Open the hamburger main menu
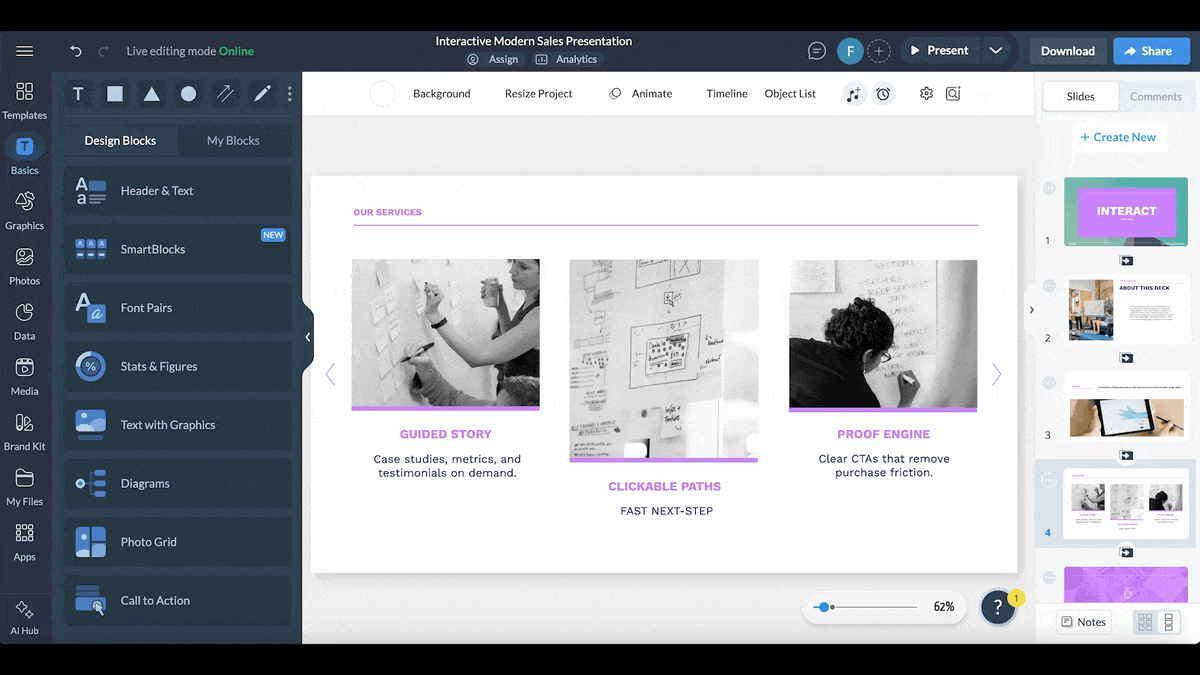Viewport: 1200px width, 675px height. click(x=24, y=51)
